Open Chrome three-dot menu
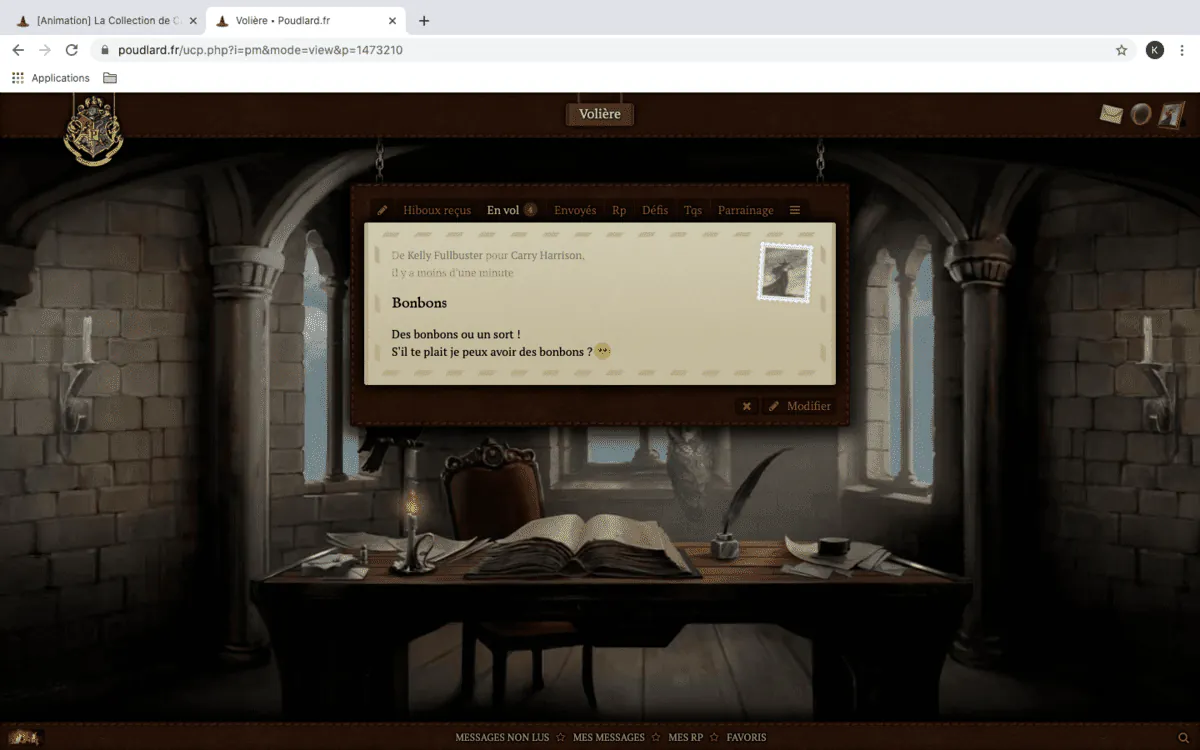The image size is (1200, 750). point(1184,50)
